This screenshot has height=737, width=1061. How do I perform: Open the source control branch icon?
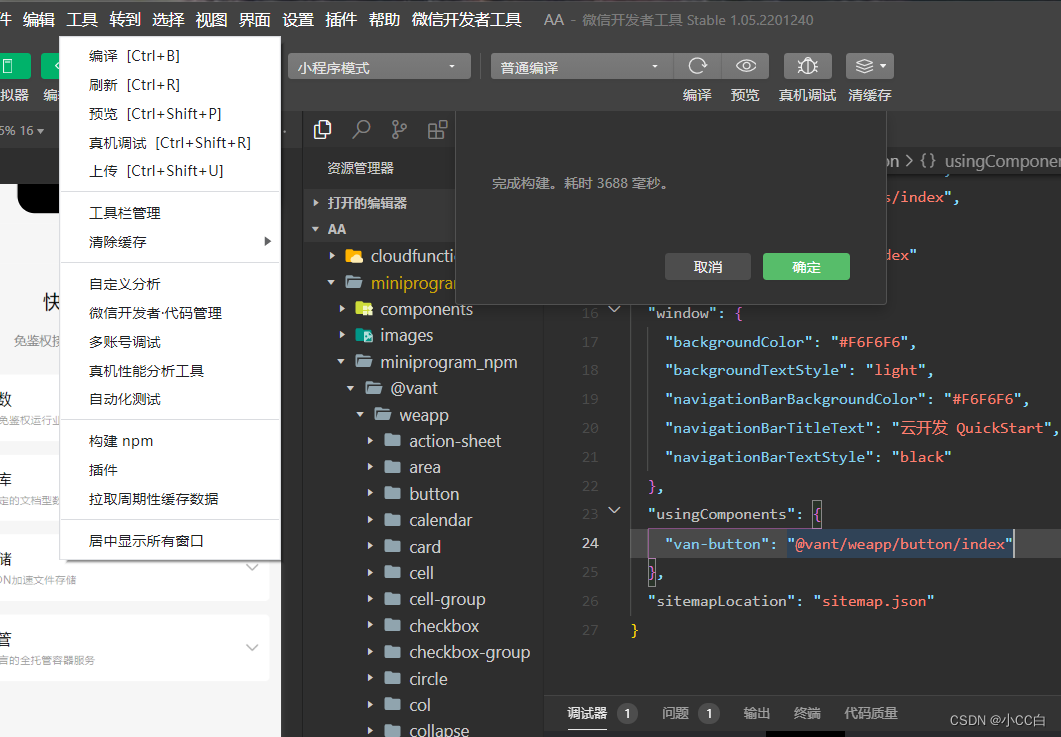398,129
